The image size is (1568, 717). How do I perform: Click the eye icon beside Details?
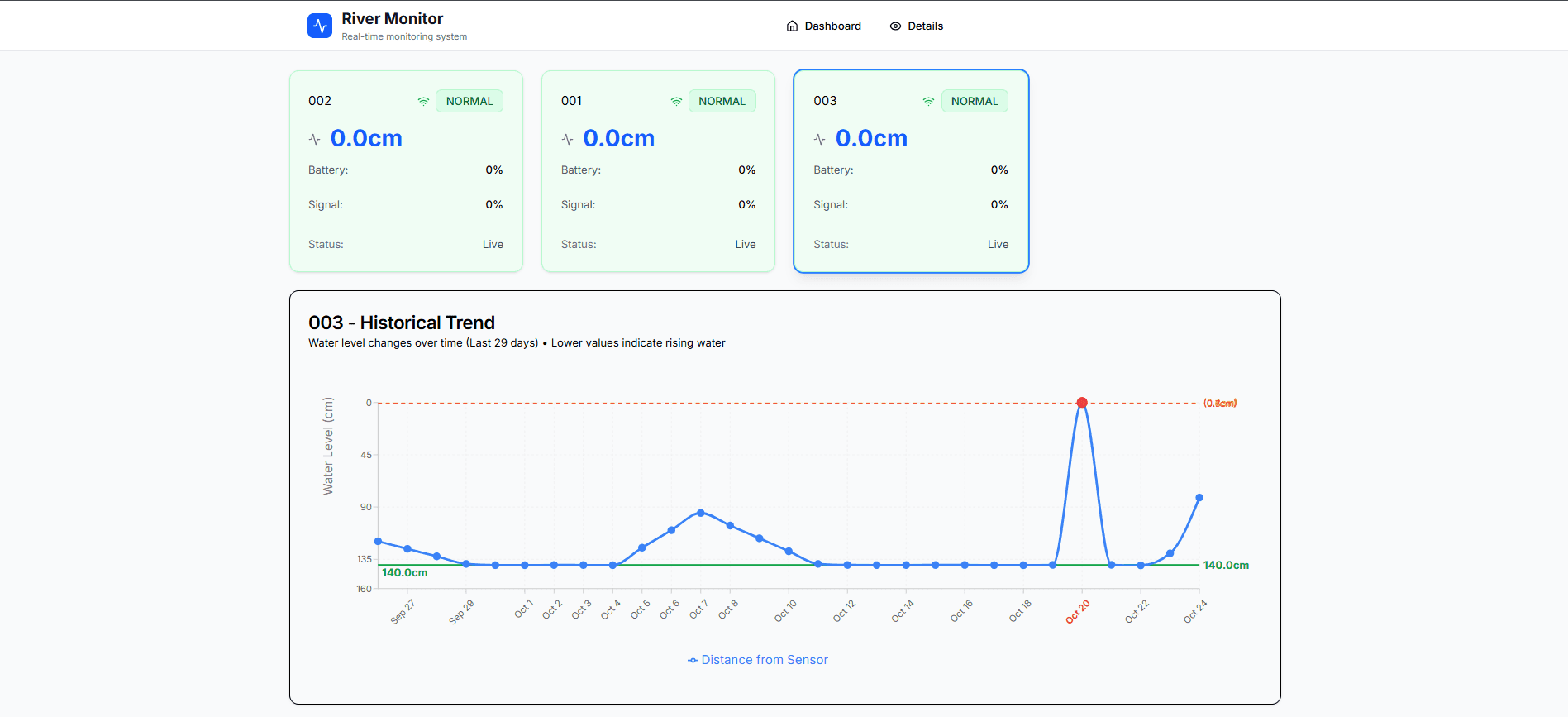point(895,26)
